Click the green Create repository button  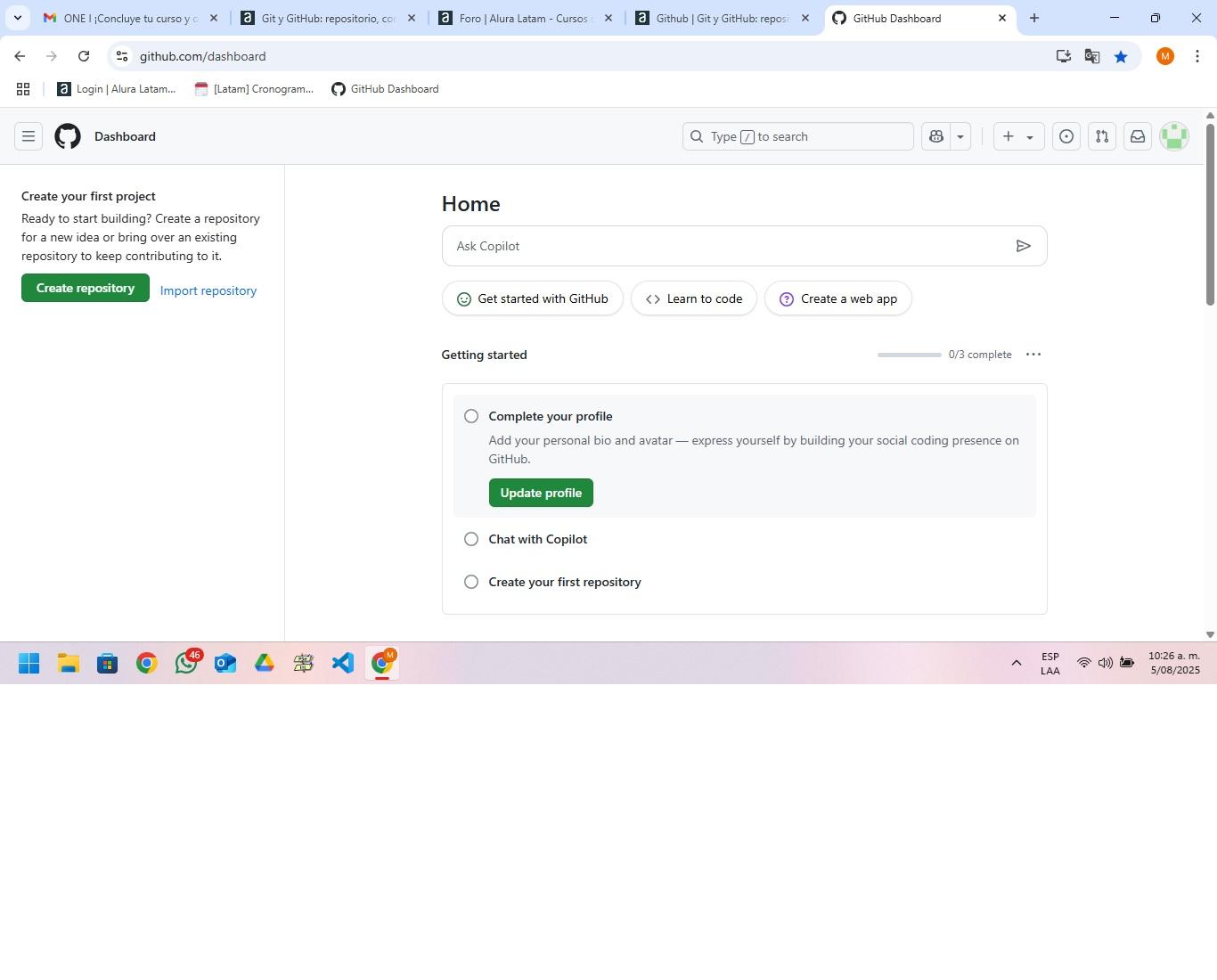click(x=86, y=288)
